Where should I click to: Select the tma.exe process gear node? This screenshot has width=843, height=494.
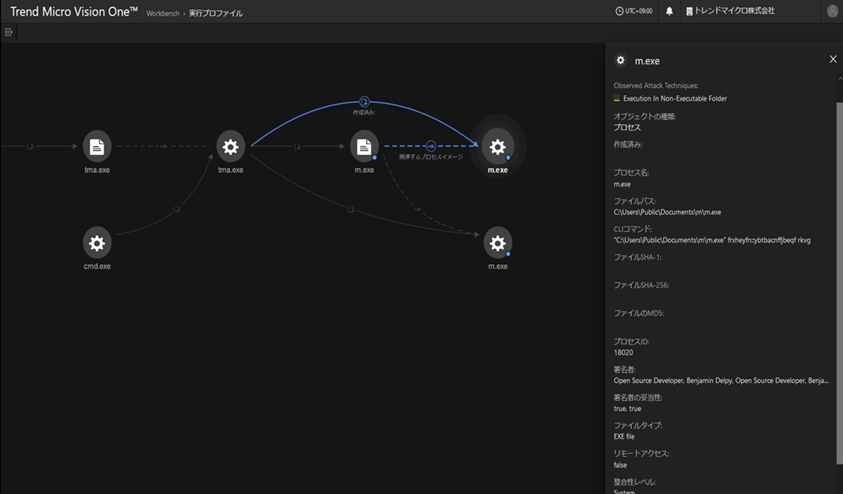coord(231,146)
